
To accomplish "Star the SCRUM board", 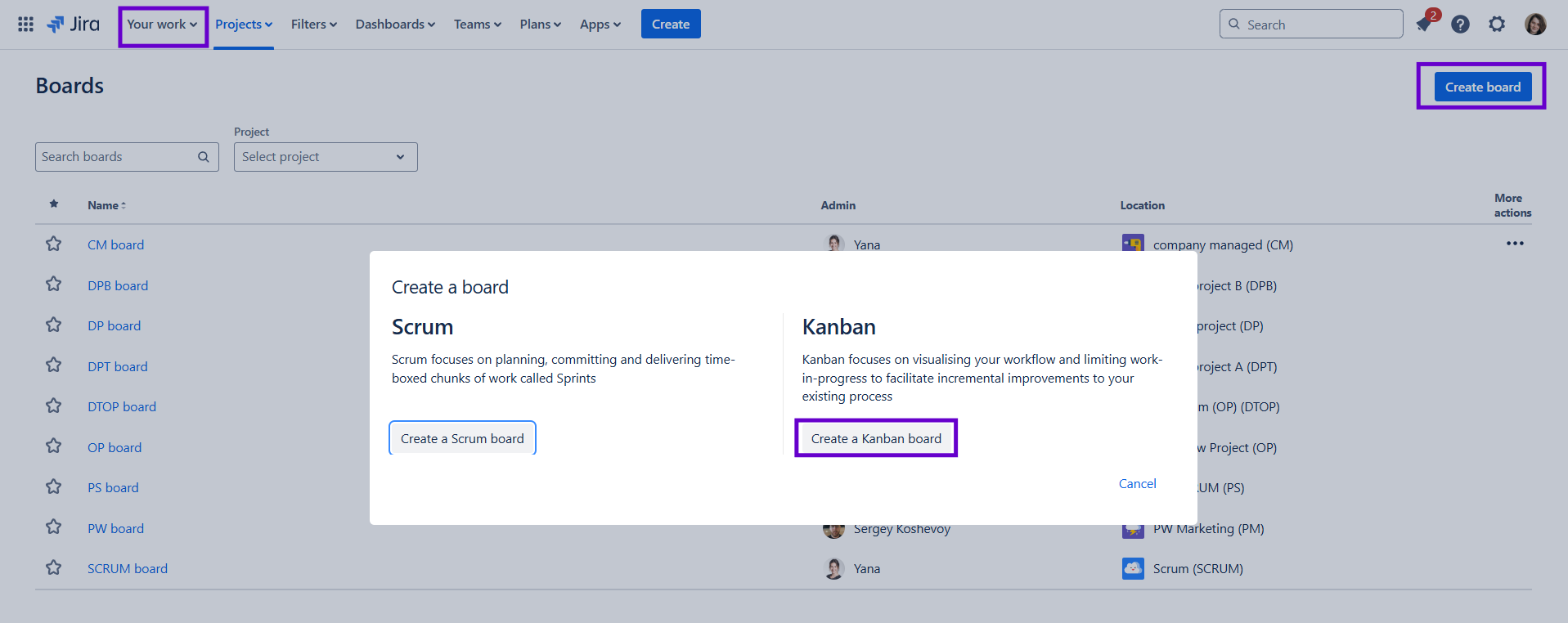I will (x=54, y=567).
